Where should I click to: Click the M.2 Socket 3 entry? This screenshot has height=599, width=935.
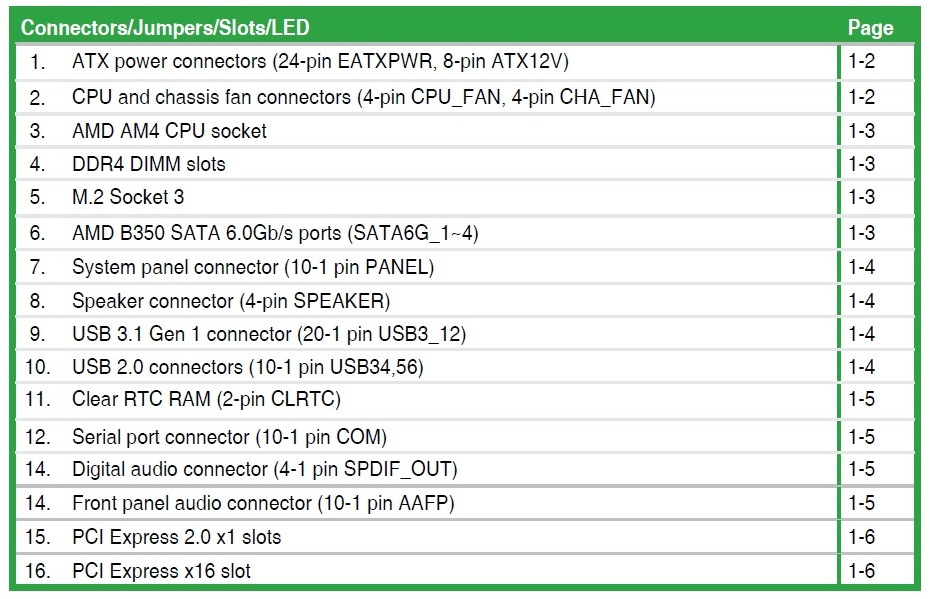click(x=128, y=197)
